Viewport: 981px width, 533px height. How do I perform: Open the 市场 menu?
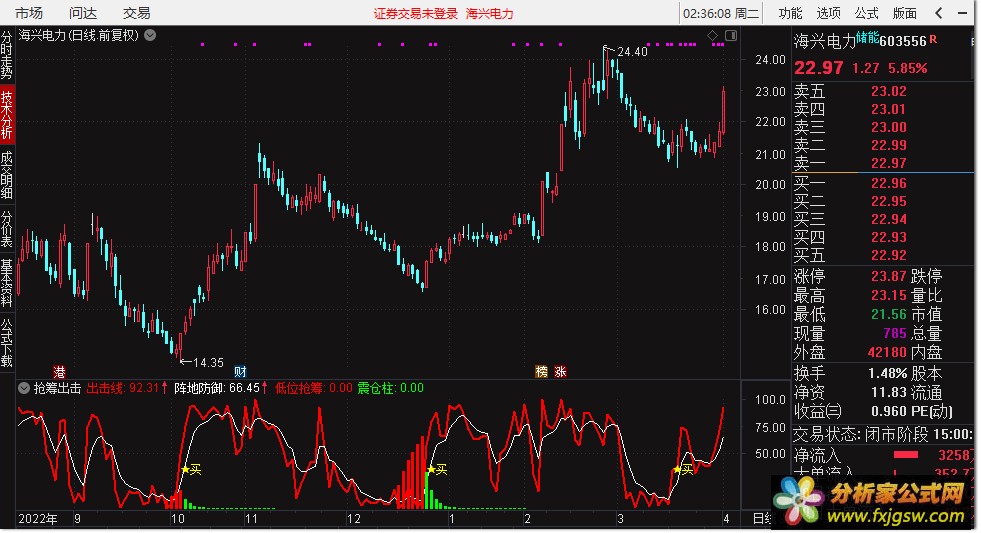click(x=29, y=13)
